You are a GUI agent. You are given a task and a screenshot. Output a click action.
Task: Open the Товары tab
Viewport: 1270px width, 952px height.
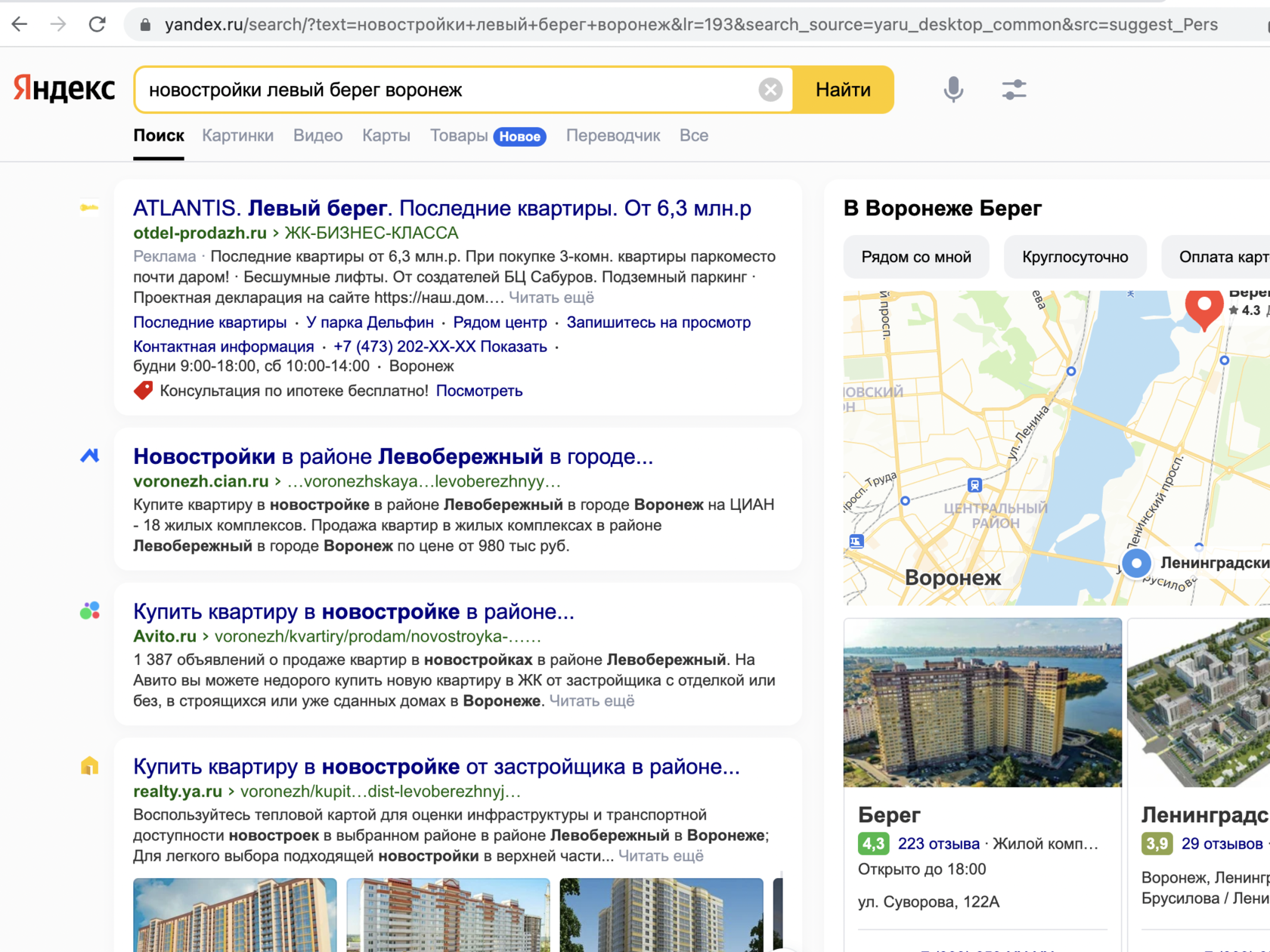coord(459,136)
